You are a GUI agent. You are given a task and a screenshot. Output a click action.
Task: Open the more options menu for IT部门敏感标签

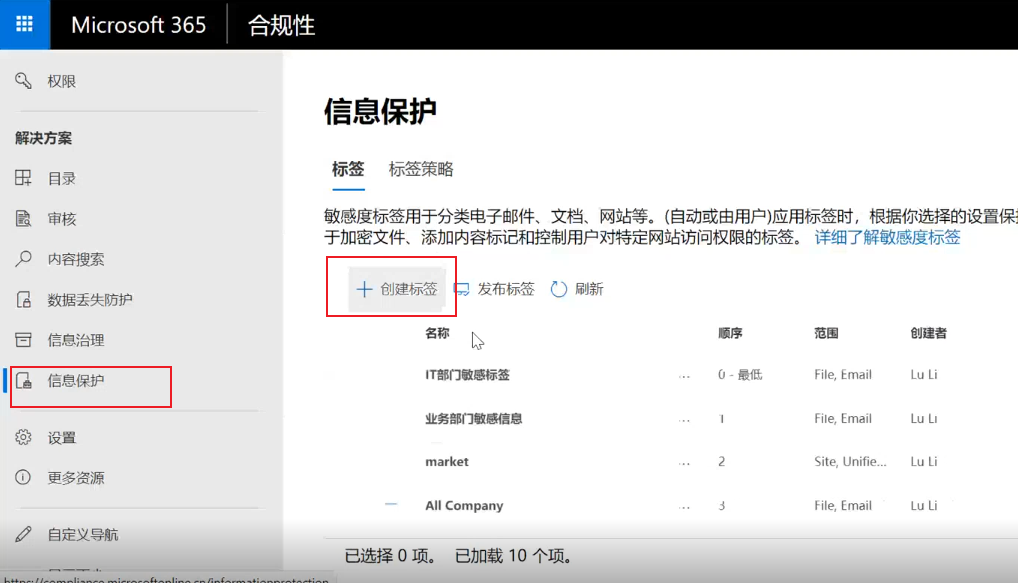(x=684, y=375)
